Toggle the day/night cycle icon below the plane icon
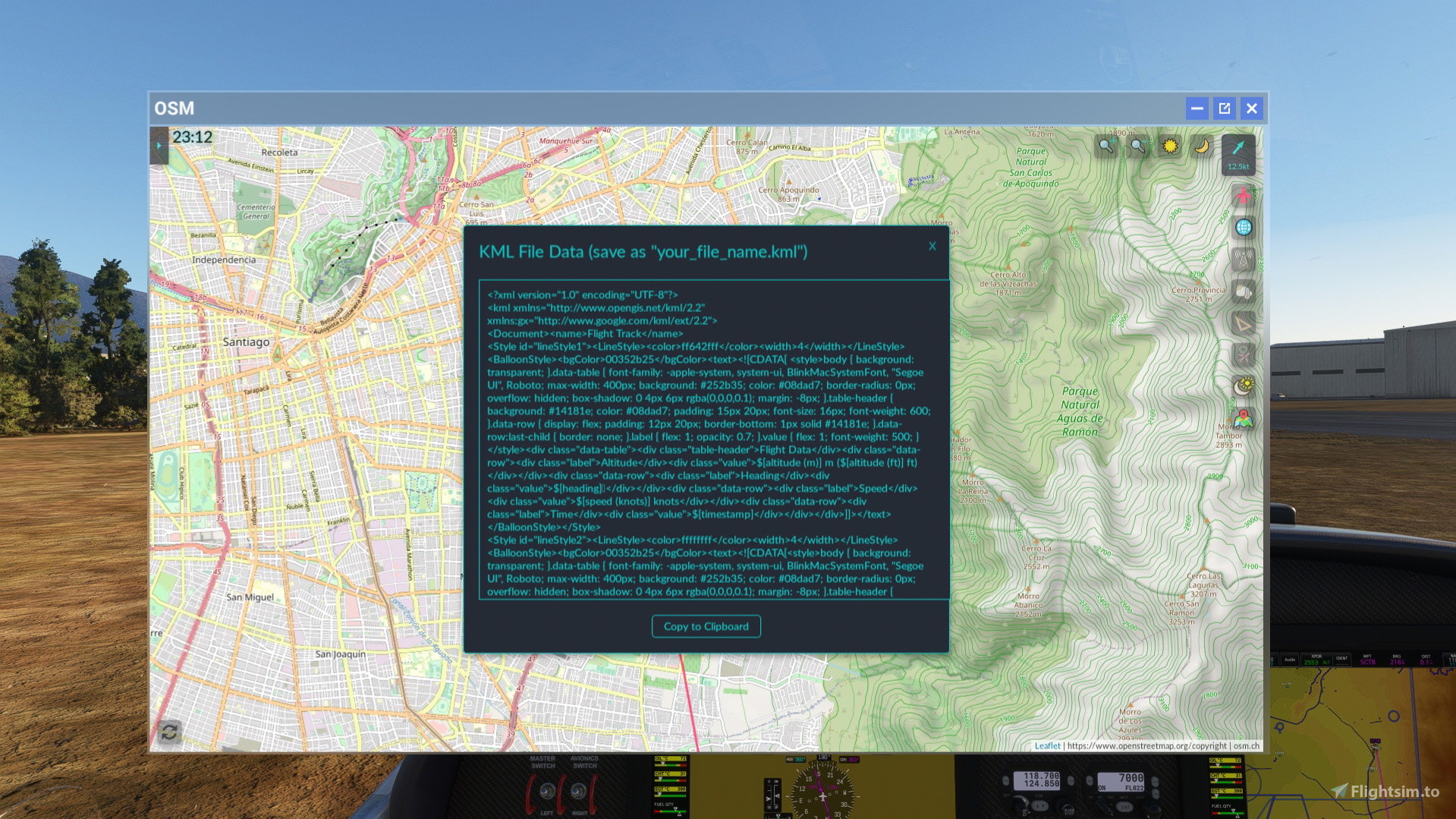1456x819 pixels. point(1242,385)
